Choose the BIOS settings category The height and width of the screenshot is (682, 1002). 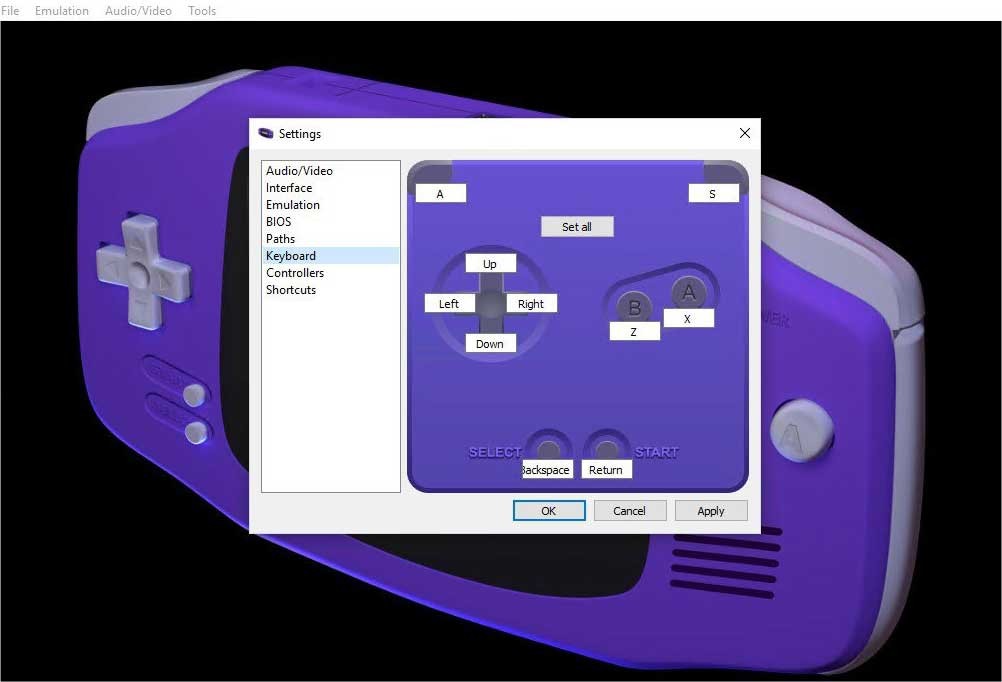[279, 222]
